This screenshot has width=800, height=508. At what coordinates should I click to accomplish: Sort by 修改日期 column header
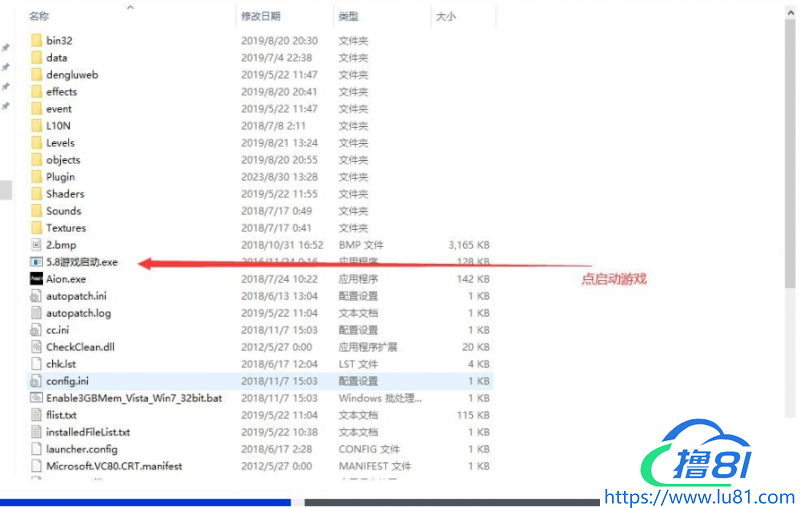click(260, 17)
